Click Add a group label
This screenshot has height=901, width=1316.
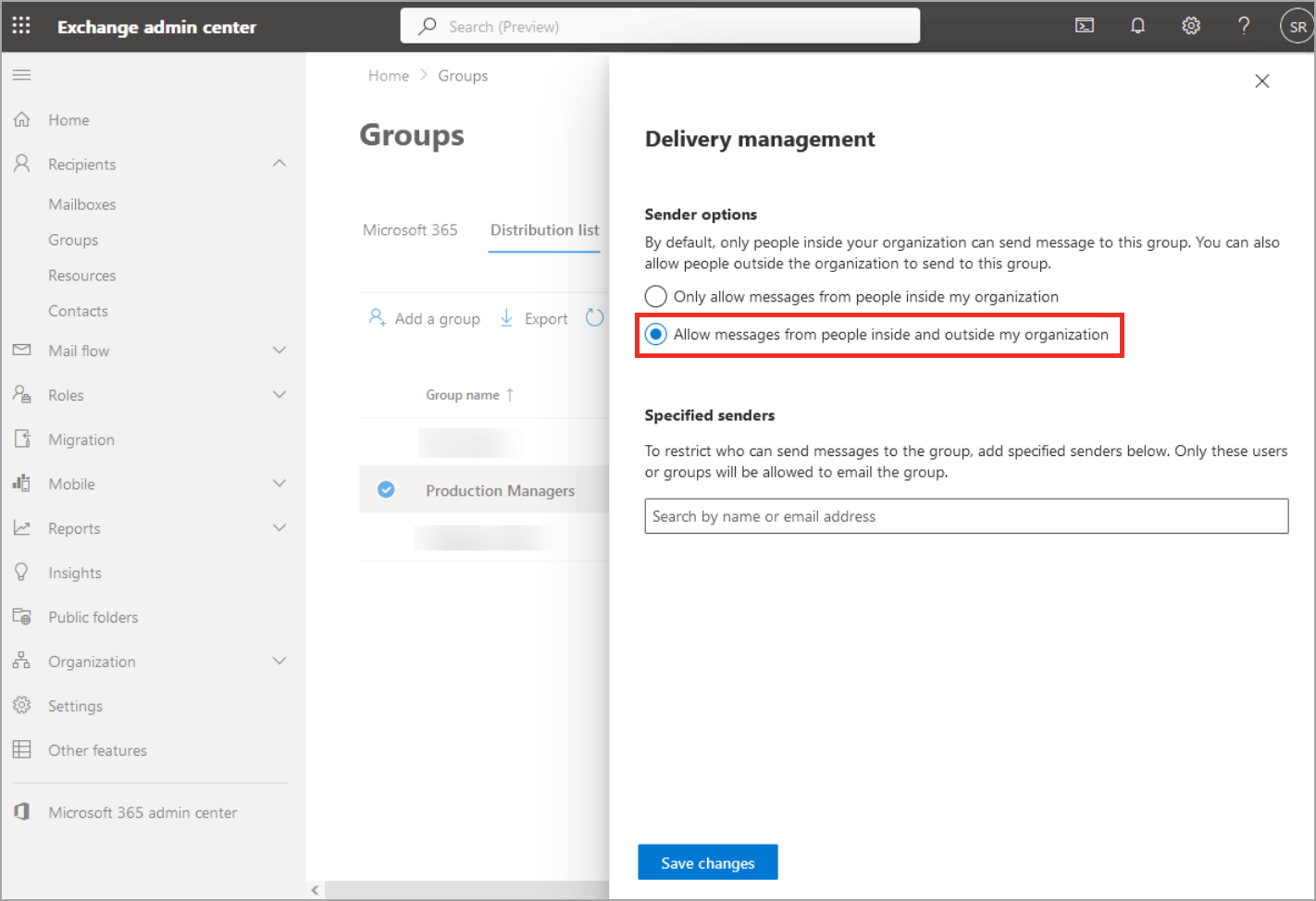[x=438, y=318]
